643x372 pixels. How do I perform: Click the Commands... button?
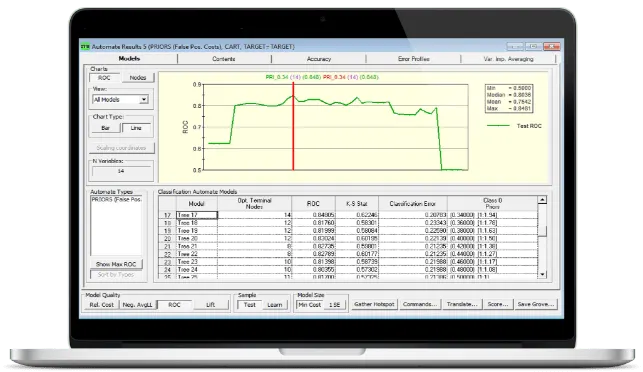click(420, 304)
